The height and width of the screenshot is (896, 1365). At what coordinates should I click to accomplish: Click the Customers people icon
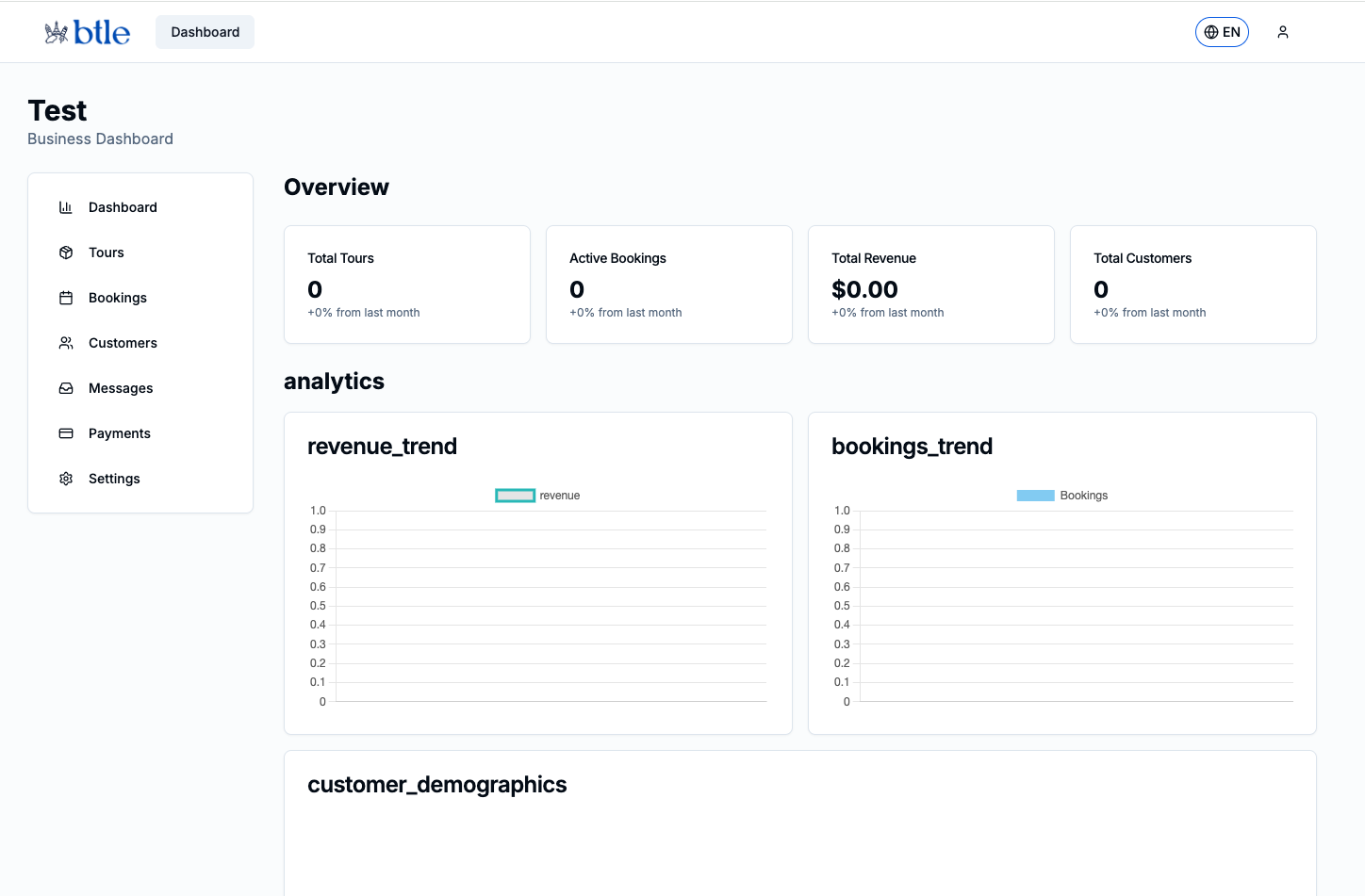(x=65, y=342)
